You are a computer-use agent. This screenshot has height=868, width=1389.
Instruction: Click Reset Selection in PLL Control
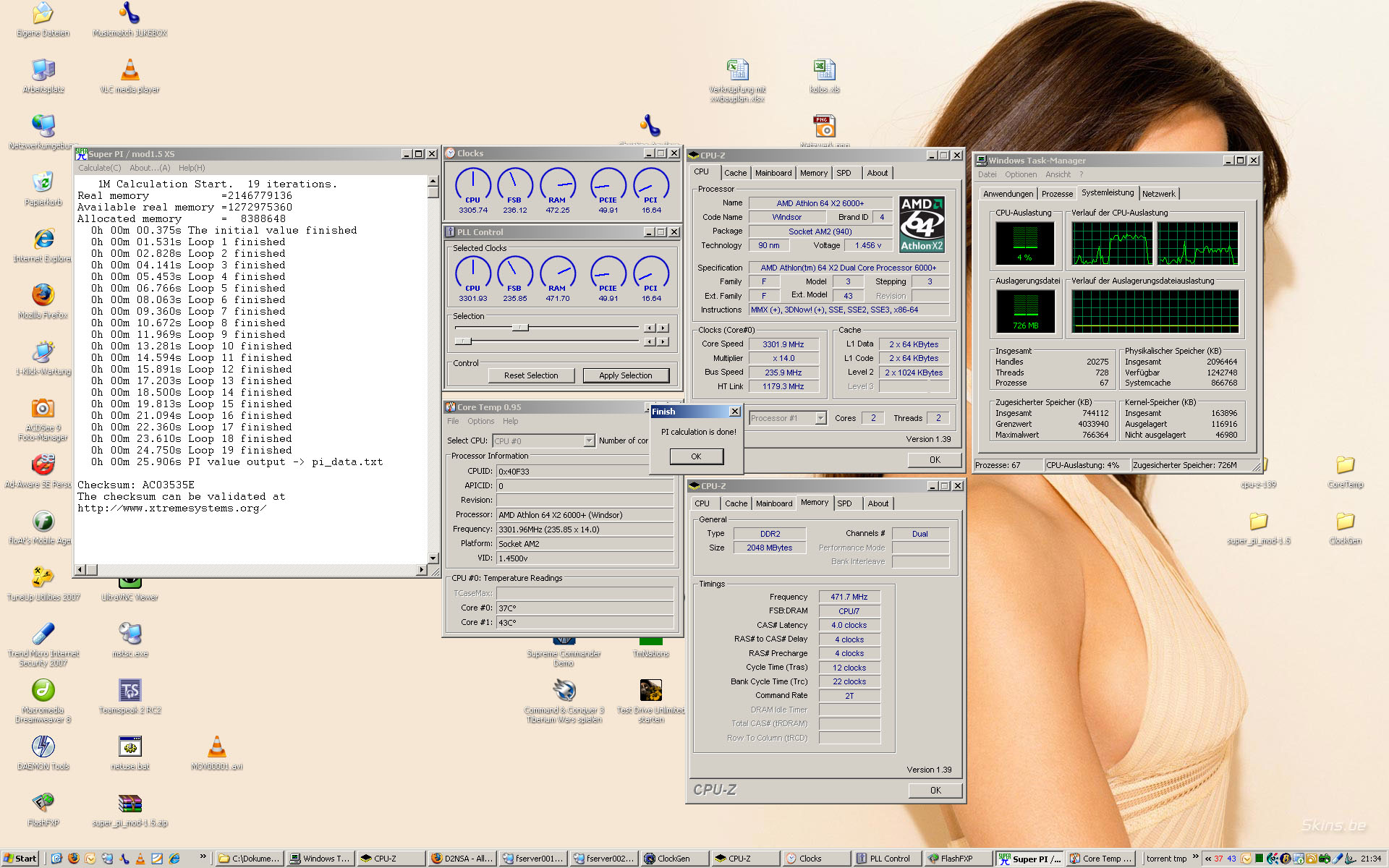531,375
